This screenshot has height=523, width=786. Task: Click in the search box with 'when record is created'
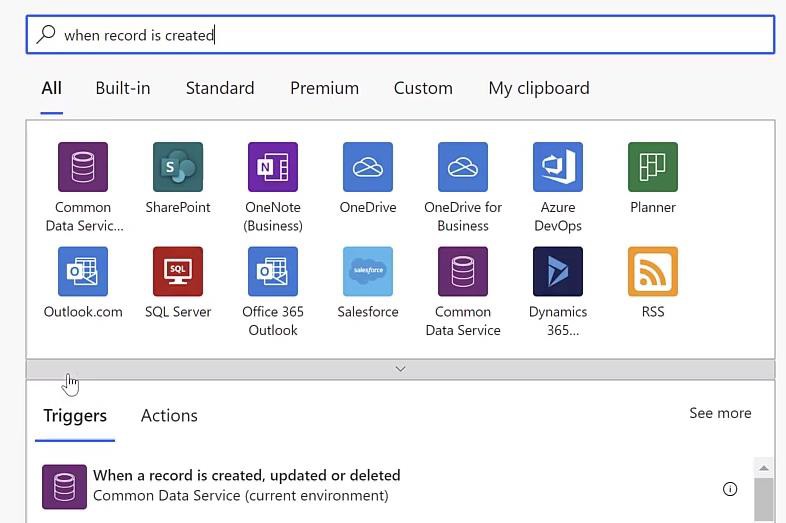[x=400, y=35]
